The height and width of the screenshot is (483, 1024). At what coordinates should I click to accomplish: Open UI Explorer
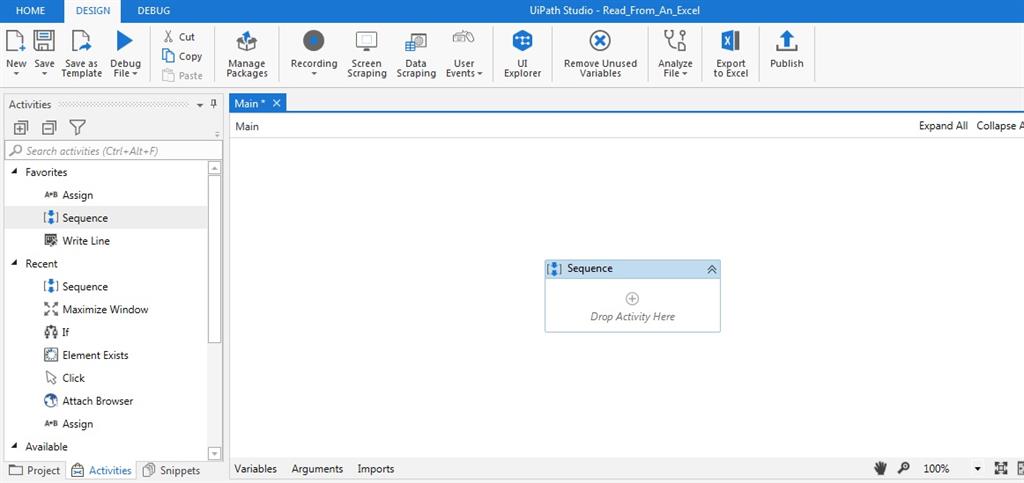pyautogui.click(x=522, y=55)
